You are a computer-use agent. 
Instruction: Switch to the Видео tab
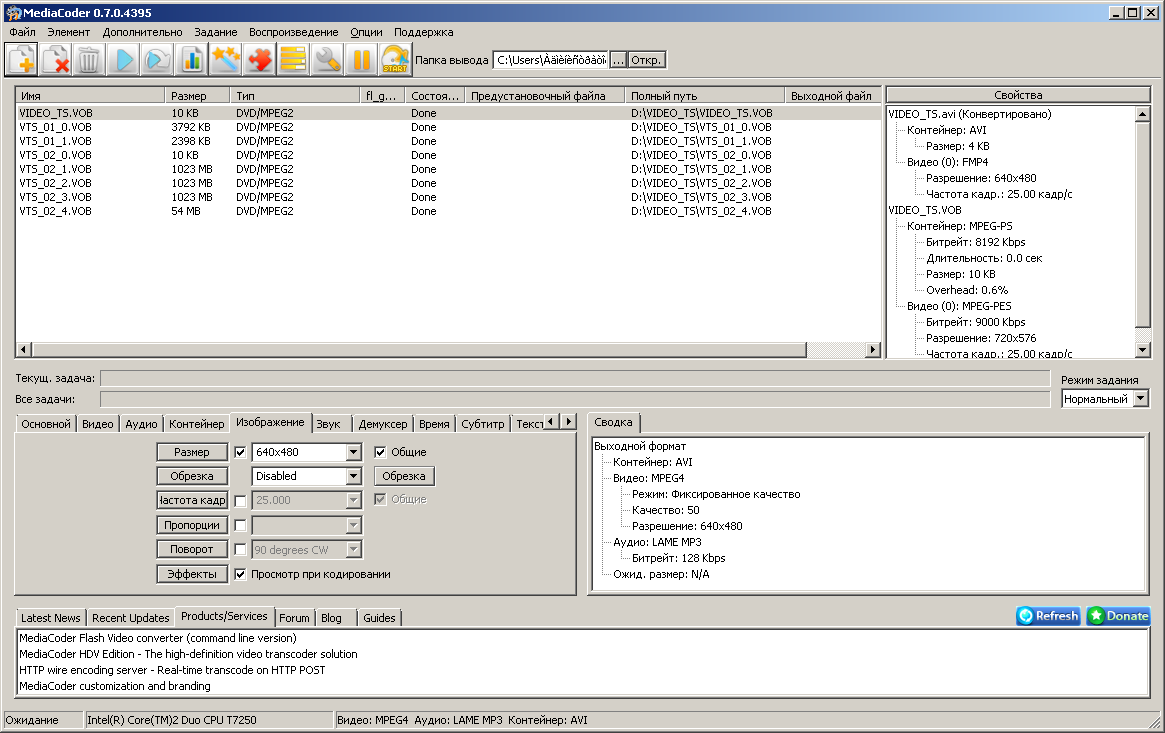click(97, 424)
